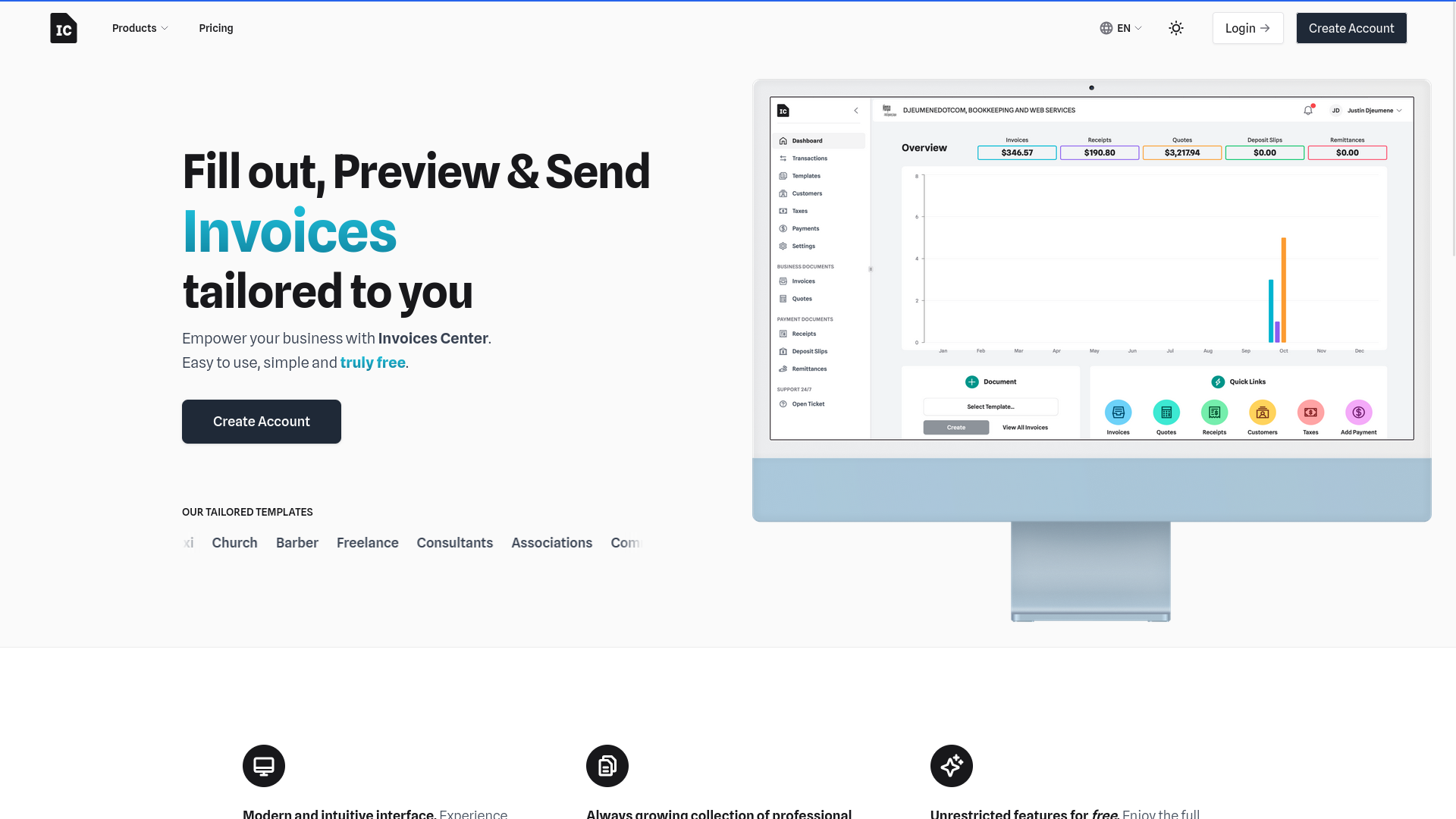Select the Consultants template category
The width and height of the screenshot is (1456, 819).
click(454, 542)
